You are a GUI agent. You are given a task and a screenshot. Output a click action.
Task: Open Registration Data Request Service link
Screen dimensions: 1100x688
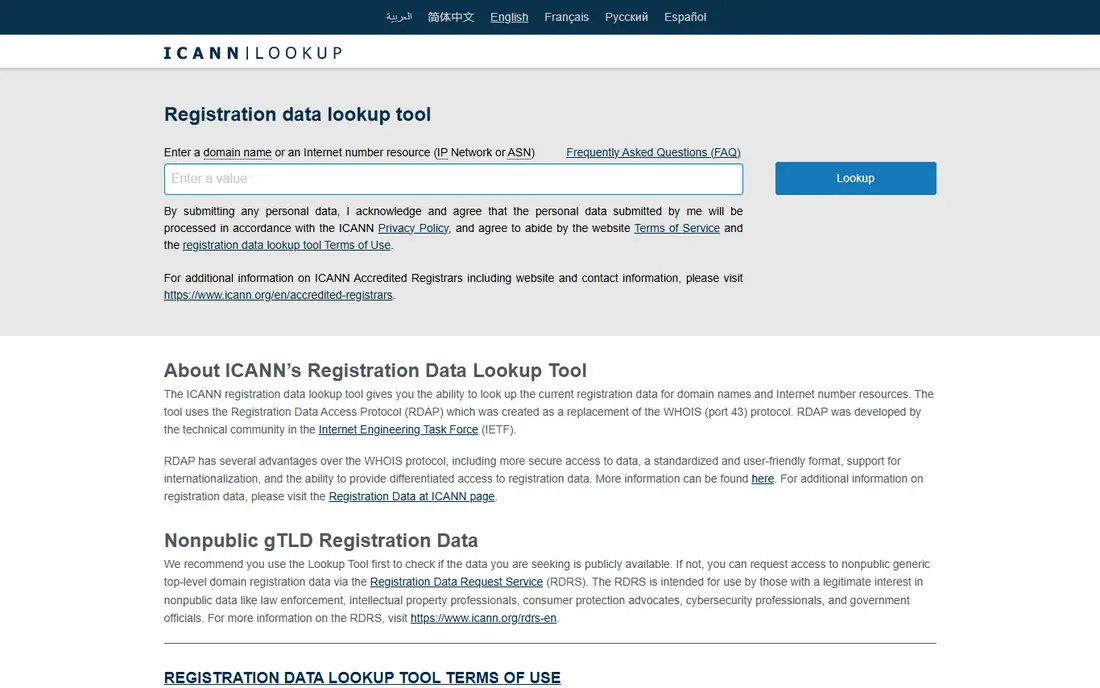pos(456,582)
